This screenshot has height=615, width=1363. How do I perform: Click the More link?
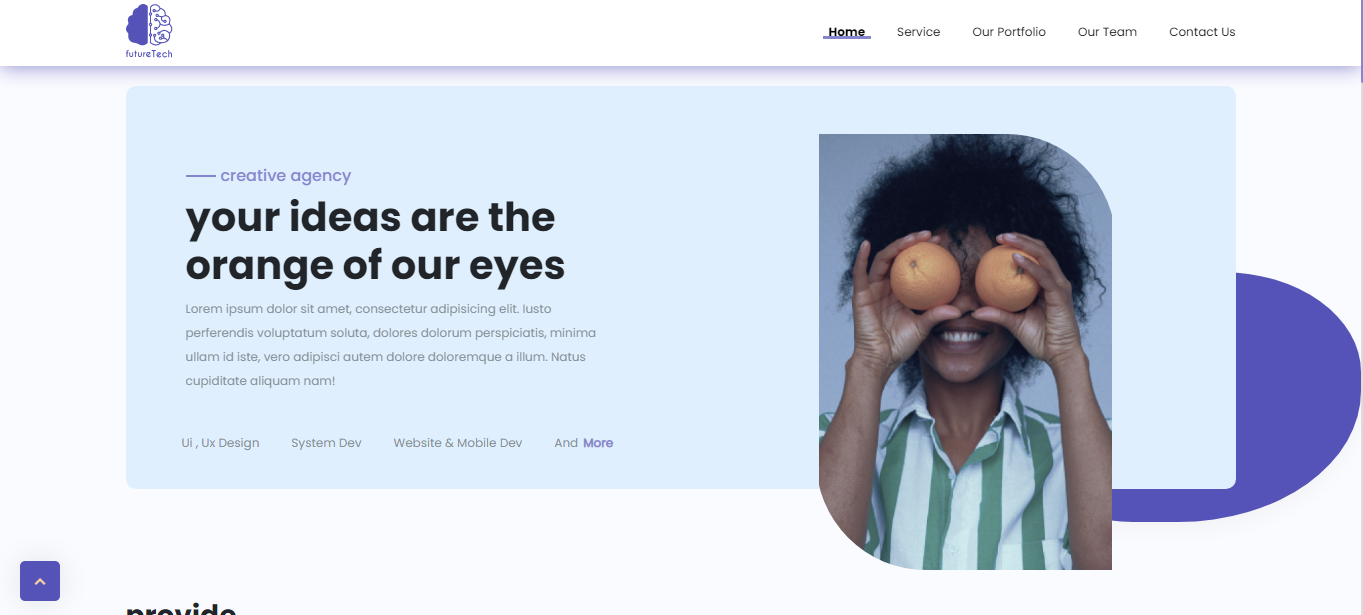(598, 443)
